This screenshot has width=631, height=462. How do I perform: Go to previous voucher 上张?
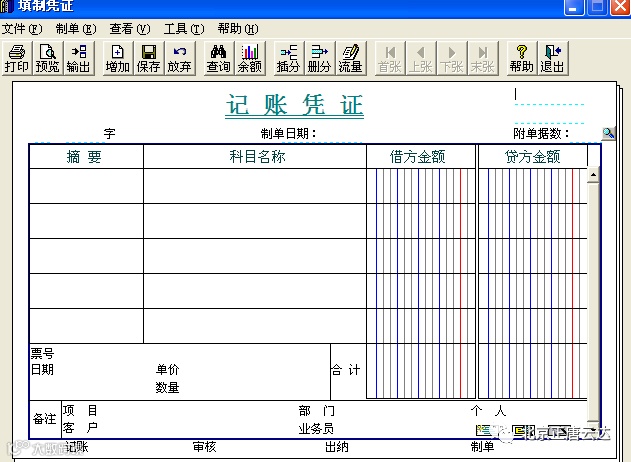(x=421, y=58)
